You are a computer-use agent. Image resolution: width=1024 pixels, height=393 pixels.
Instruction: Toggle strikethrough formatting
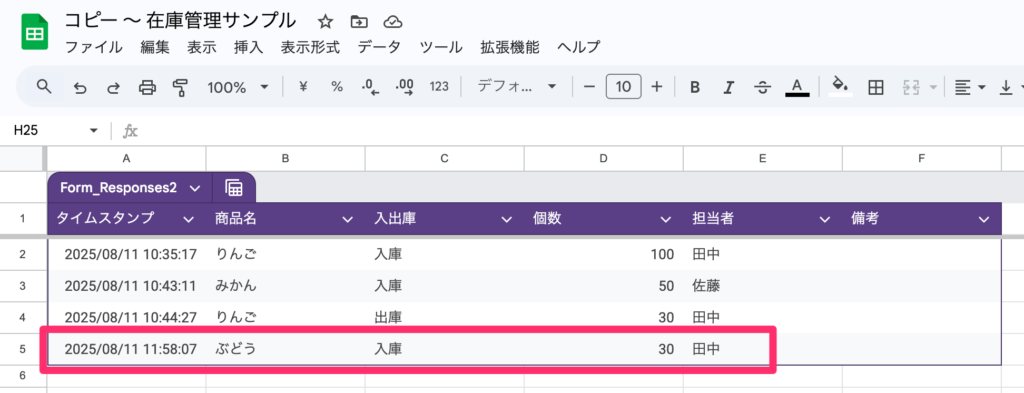point(762,87)
